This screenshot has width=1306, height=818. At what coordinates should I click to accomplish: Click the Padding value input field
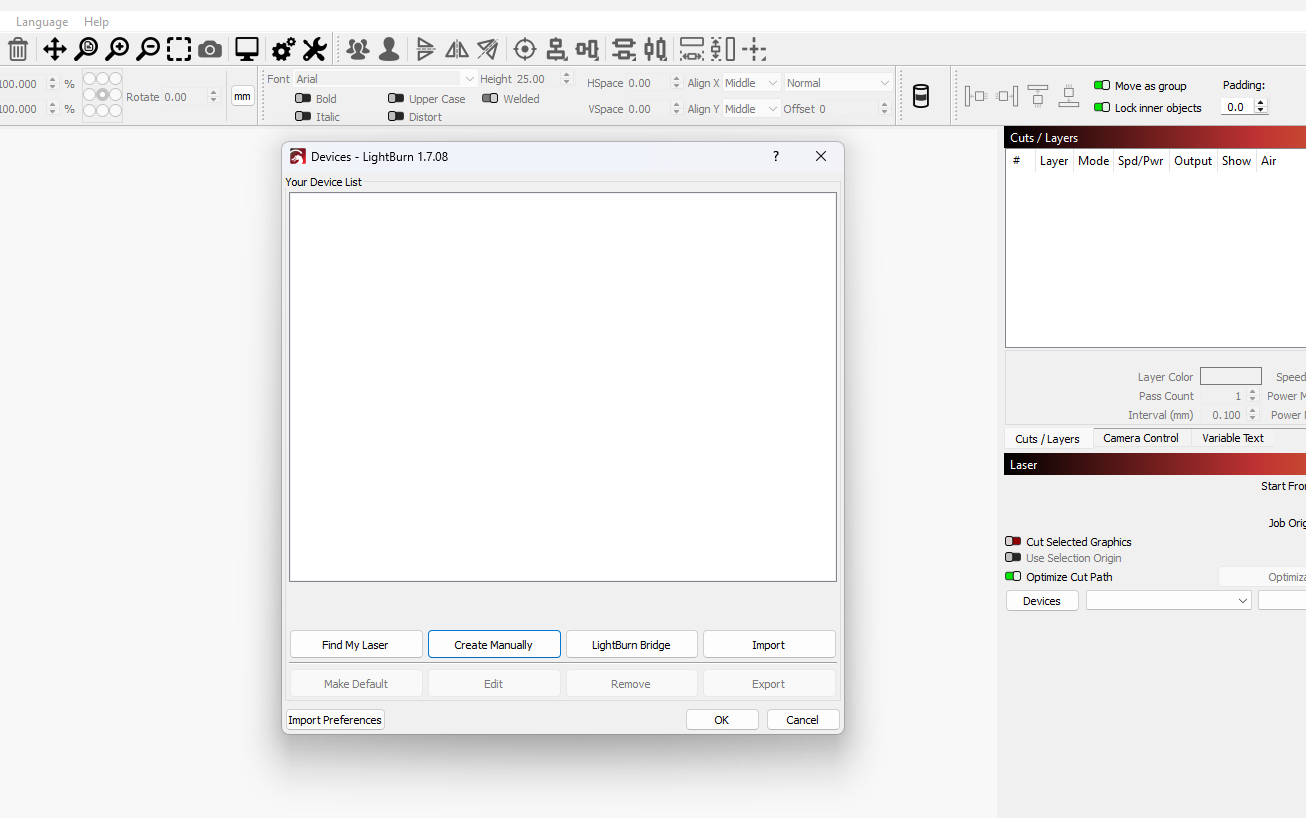tap(1236, 107)
